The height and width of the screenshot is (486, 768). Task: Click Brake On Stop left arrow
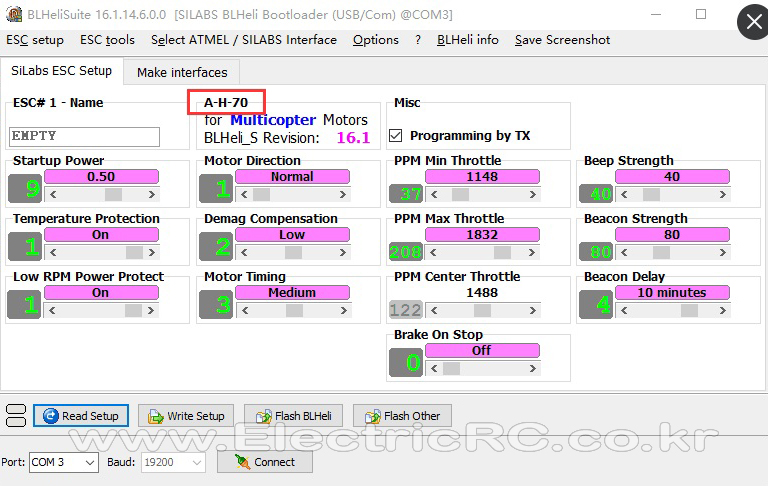click(x=434, y=368)
